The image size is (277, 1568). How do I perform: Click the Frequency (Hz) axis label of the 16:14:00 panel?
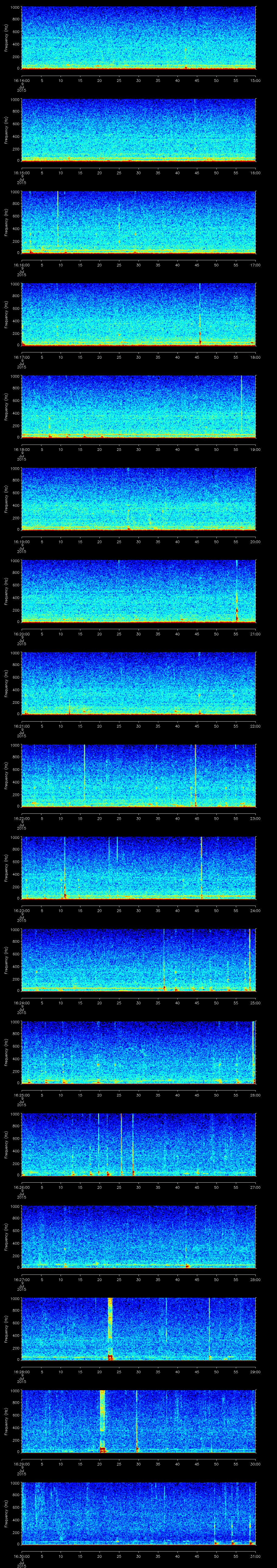(x=7, y=38)
